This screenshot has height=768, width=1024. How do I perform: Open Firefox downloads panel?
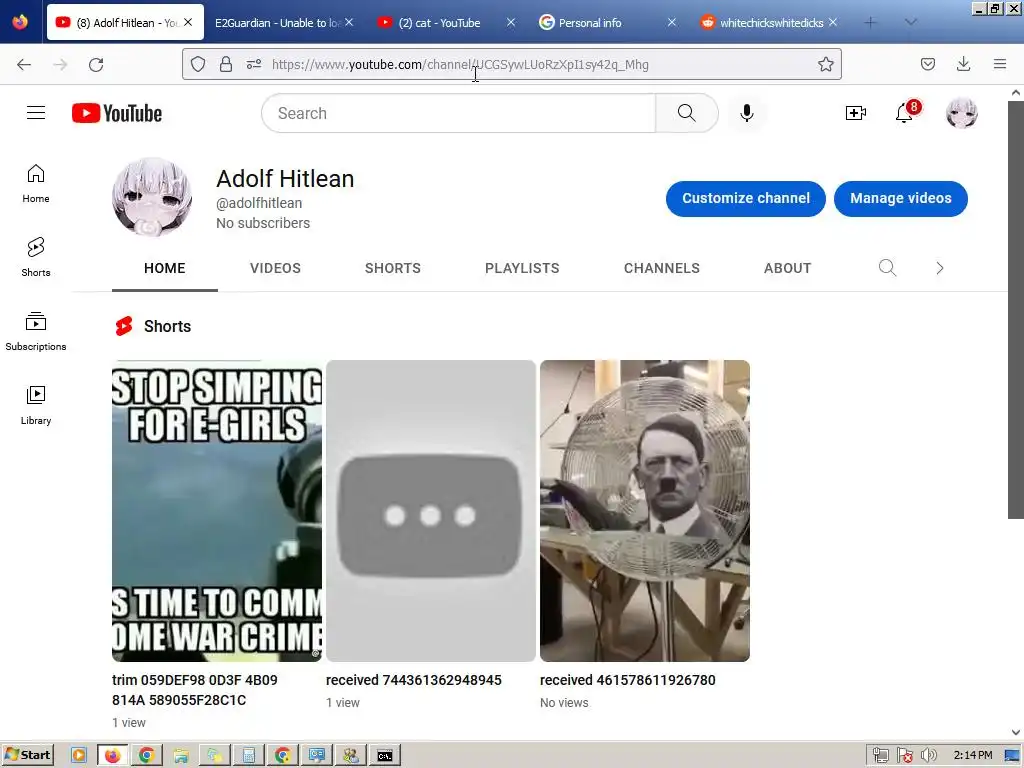(963, 64)
